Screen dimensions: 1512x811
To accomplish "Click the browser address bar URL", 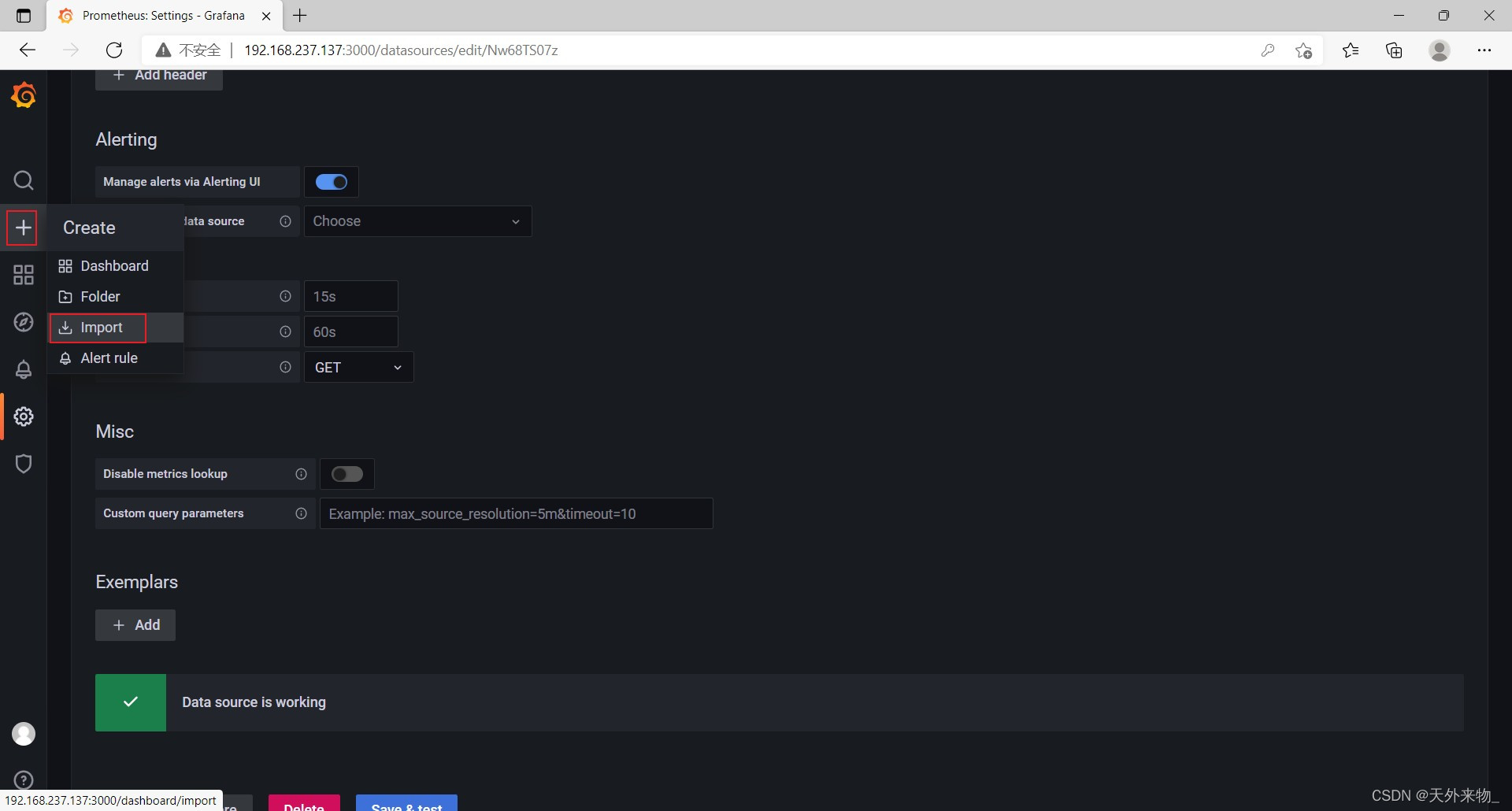I will pyautogui.click(x=401, y=50).
